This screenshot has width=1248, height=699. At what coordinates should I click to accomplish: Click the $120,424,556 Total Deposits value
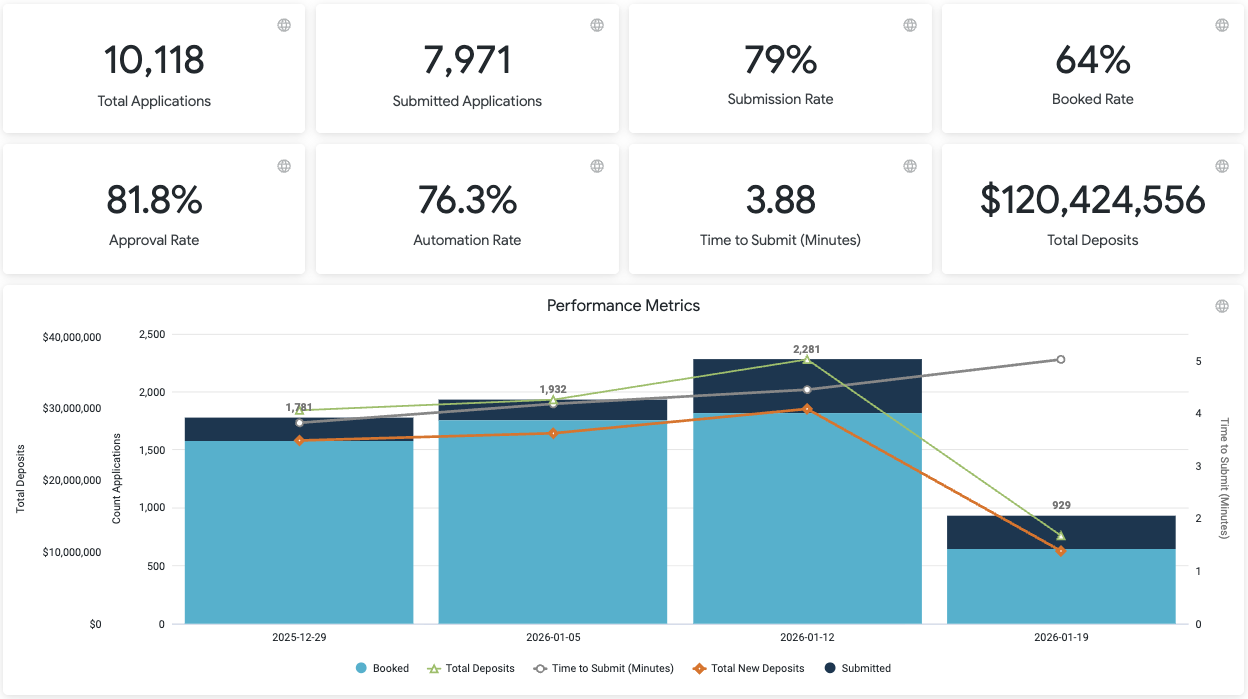point(1092,201)
